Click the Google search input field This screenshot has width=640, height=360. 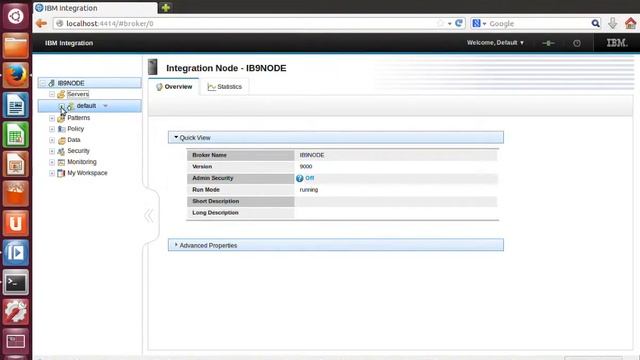(539, 23)
